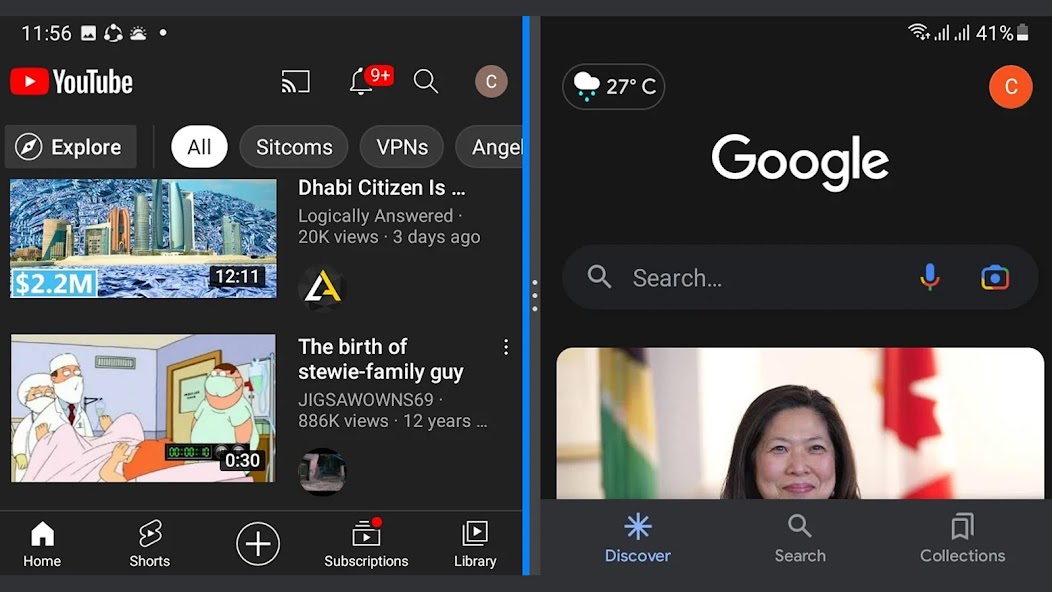Image resolution: width=1052 pixels, height=592 pixels.
Task: Select the VPNs filter chip
Action: 401,147
